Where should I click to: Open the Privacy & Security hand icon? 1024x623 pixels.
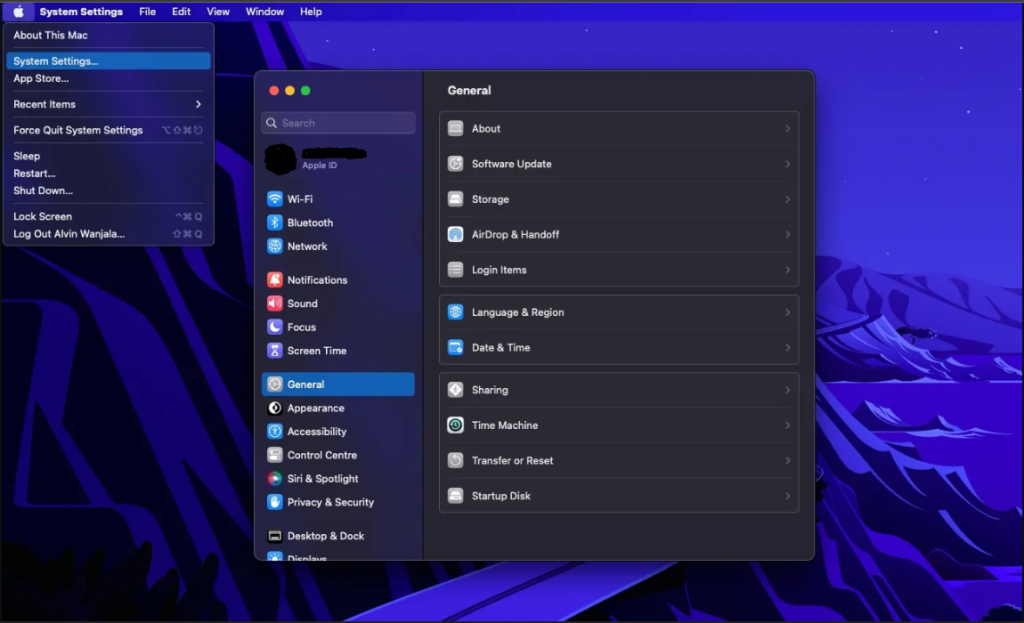(275, 502)
